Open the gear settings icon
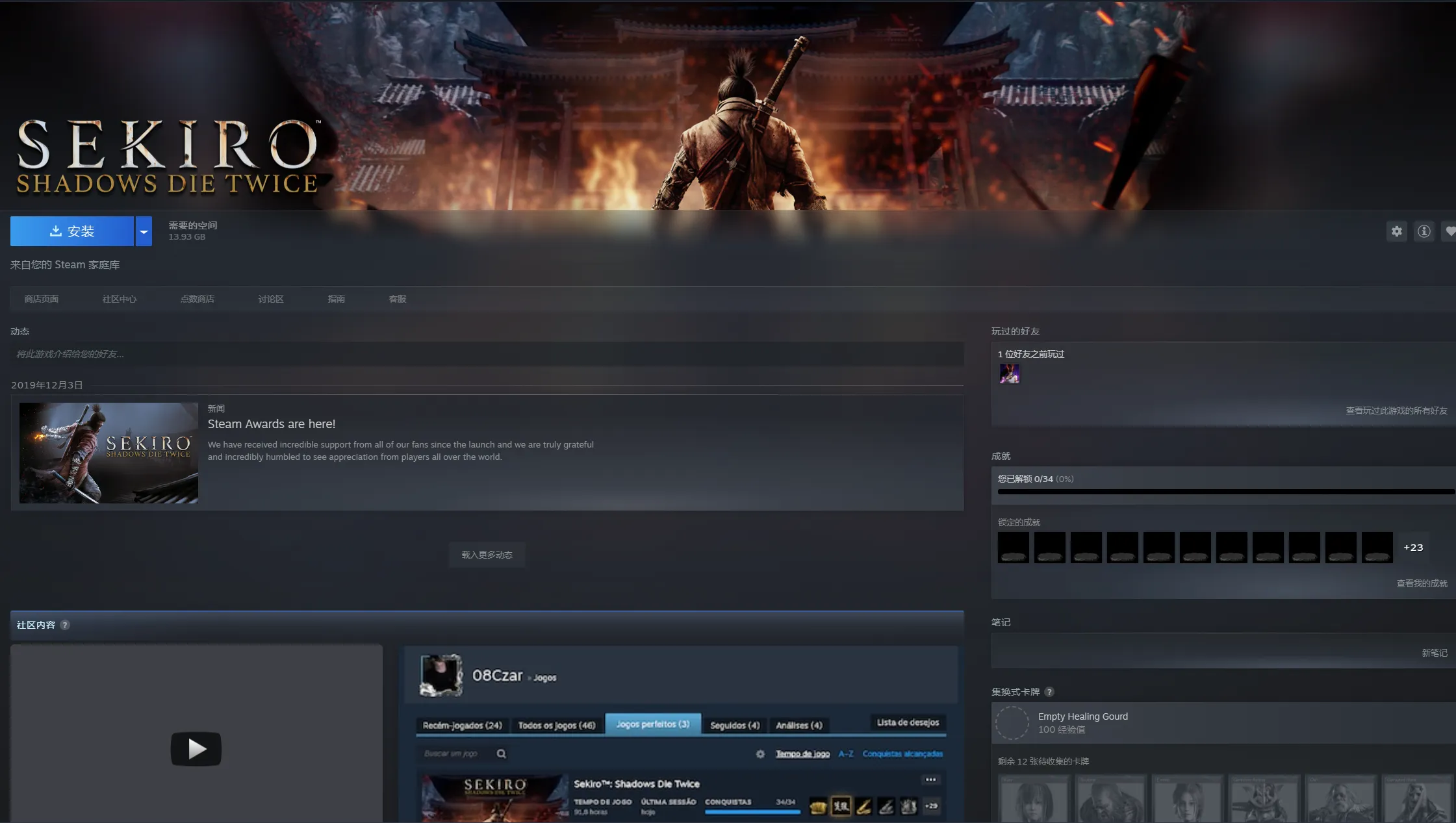 pyautogui.click(x=1396, y=231)
